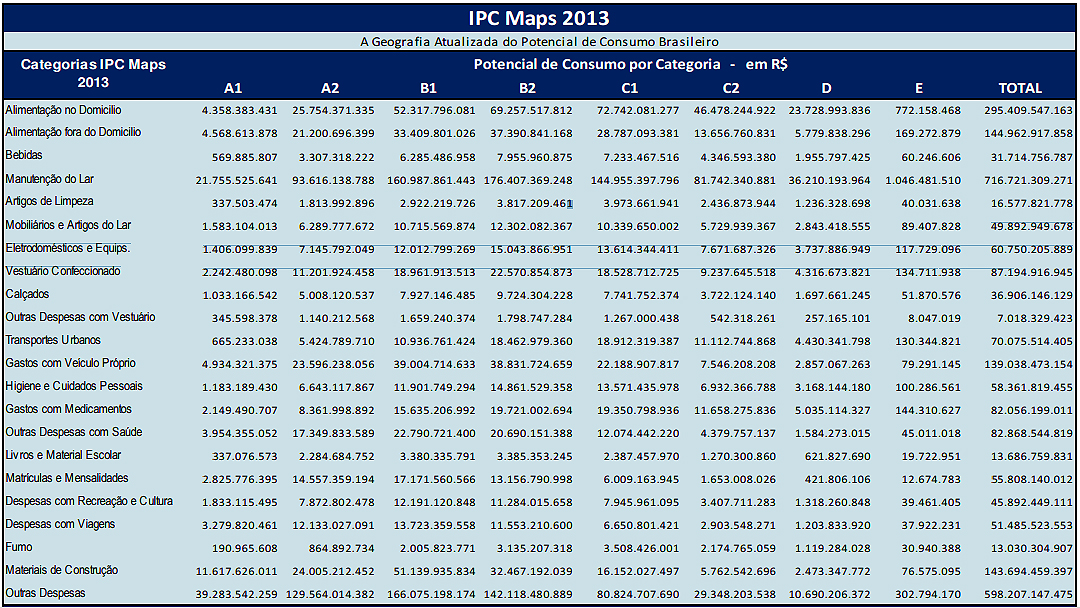Select 'Transportes Urbanos' row label

[53, 340]
